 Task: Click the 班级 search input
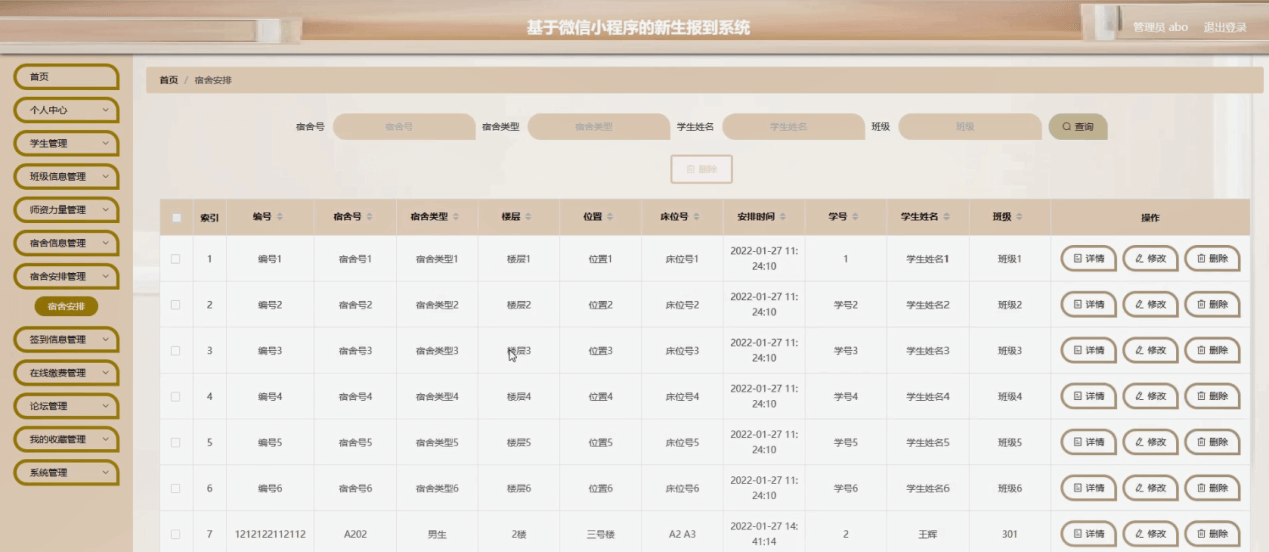[969, 127]
